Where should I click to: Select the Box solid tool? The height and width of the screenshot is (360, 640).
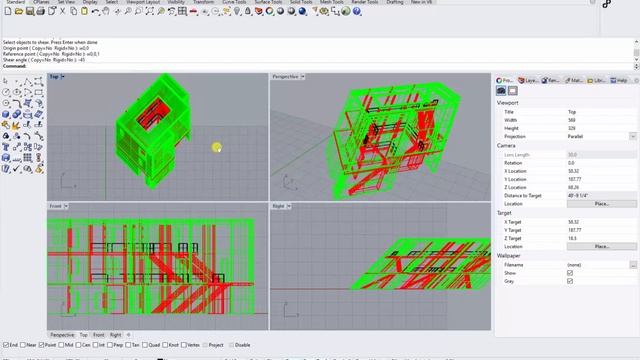click(6, 115)
